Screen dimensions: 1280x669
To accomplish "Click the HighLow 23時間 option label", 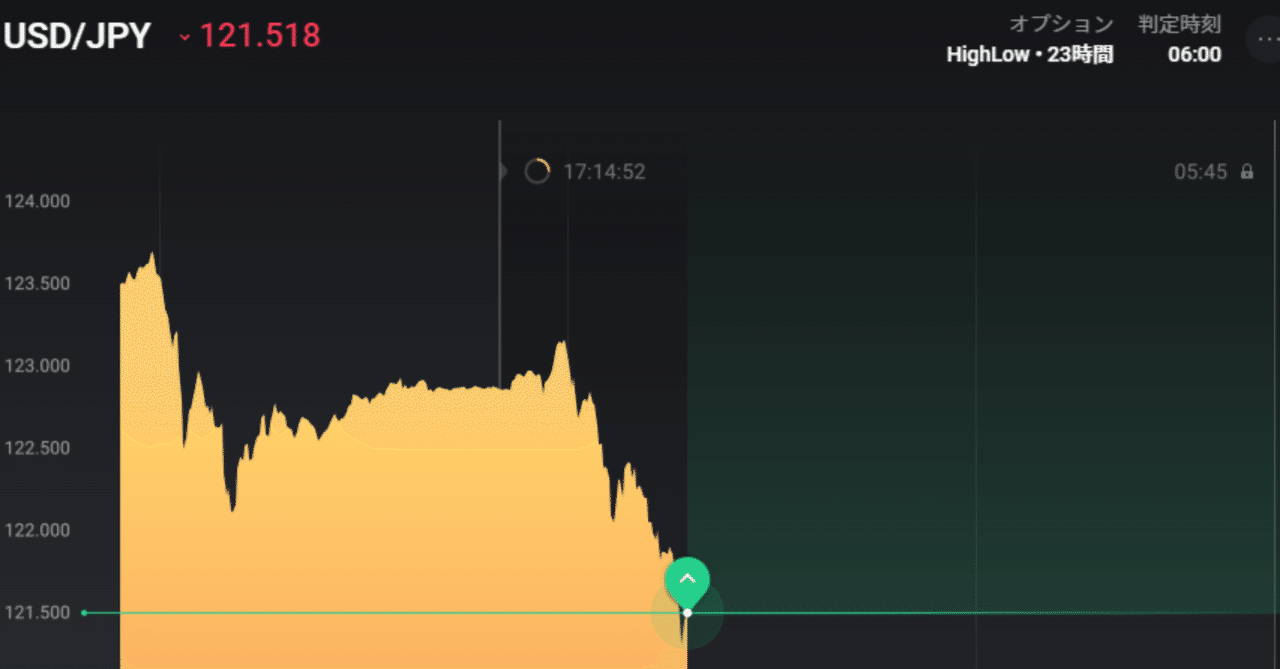I will (1029, 54).
